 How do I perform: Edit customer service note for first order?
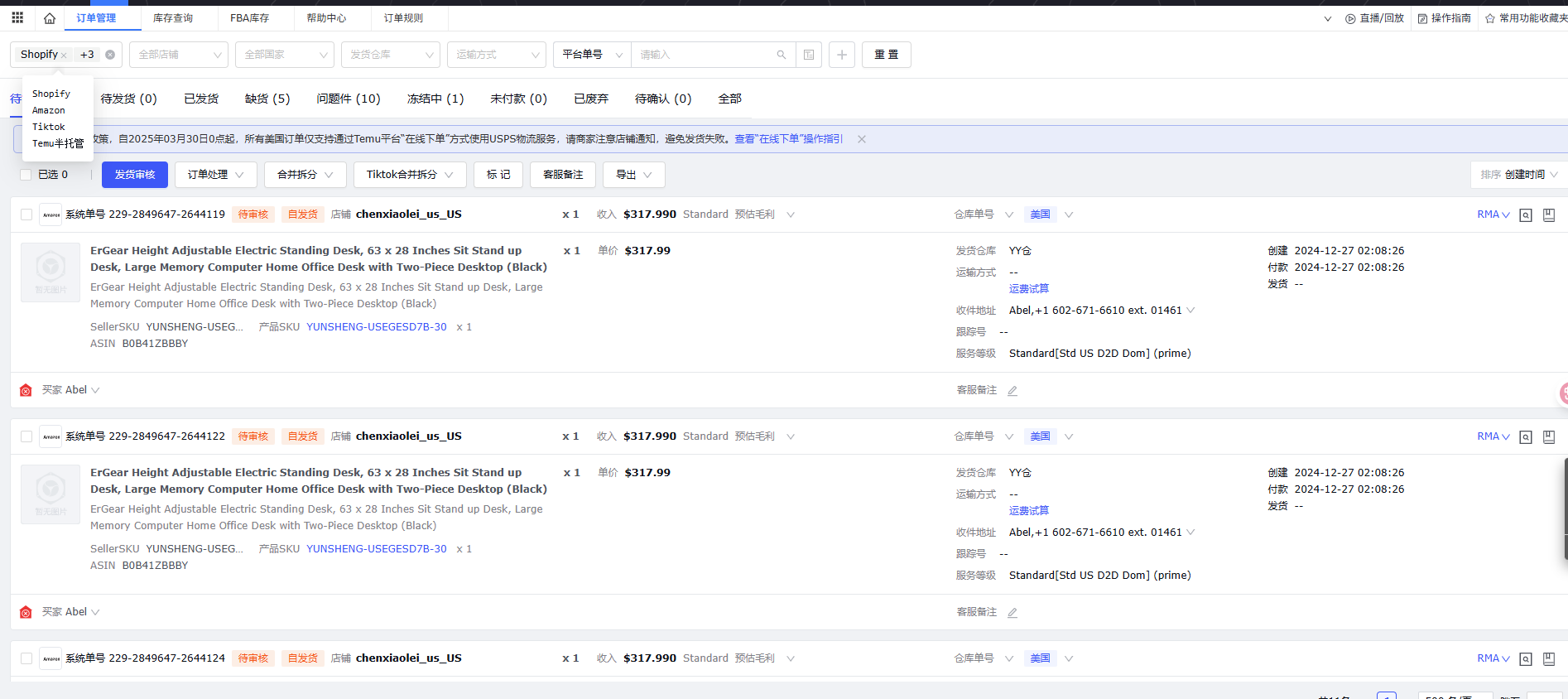pyautogui.click(x=1012, y=391)
